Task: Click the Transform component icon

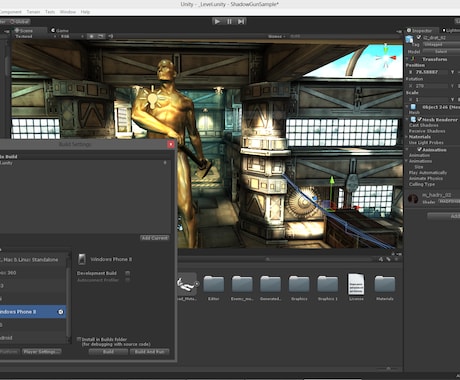Action: pos(413,59)
